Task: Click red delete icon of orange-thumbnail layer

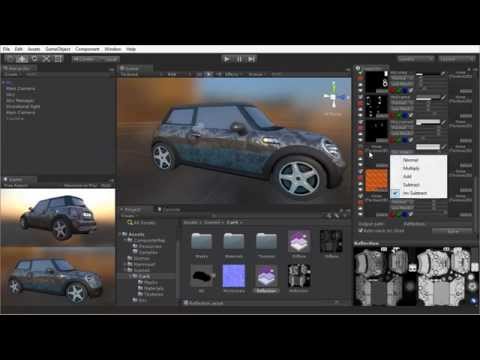Action: (360, 177)
